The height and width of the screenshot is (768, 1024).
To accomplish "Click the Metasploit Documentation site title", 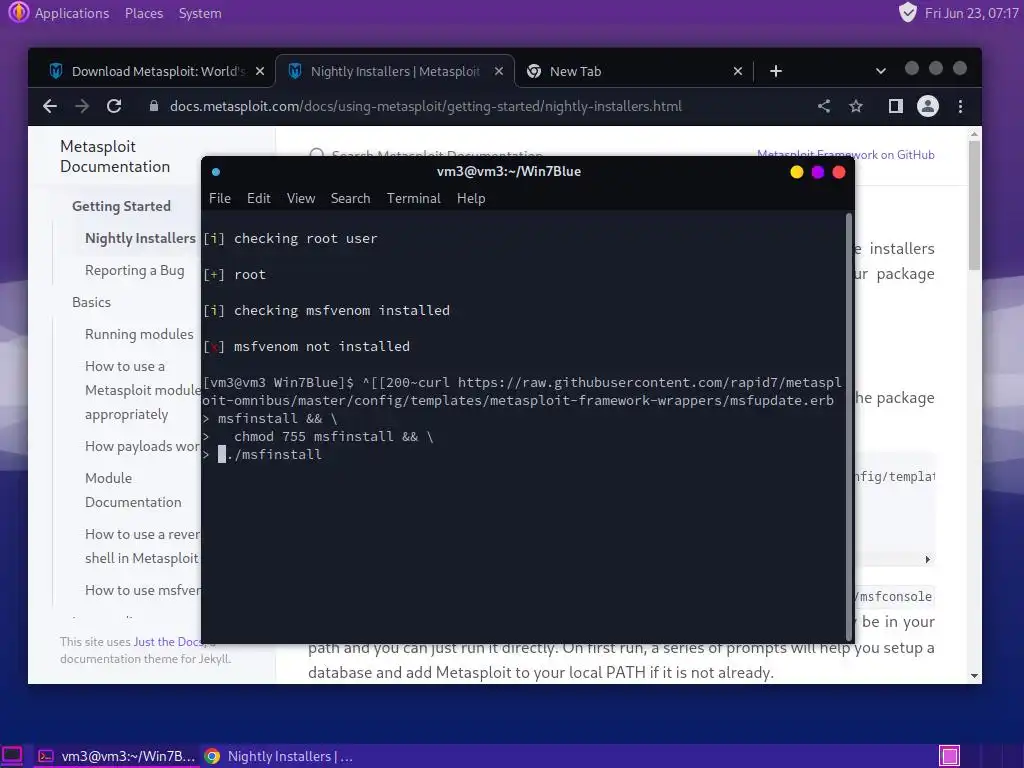I will (115, 157).
